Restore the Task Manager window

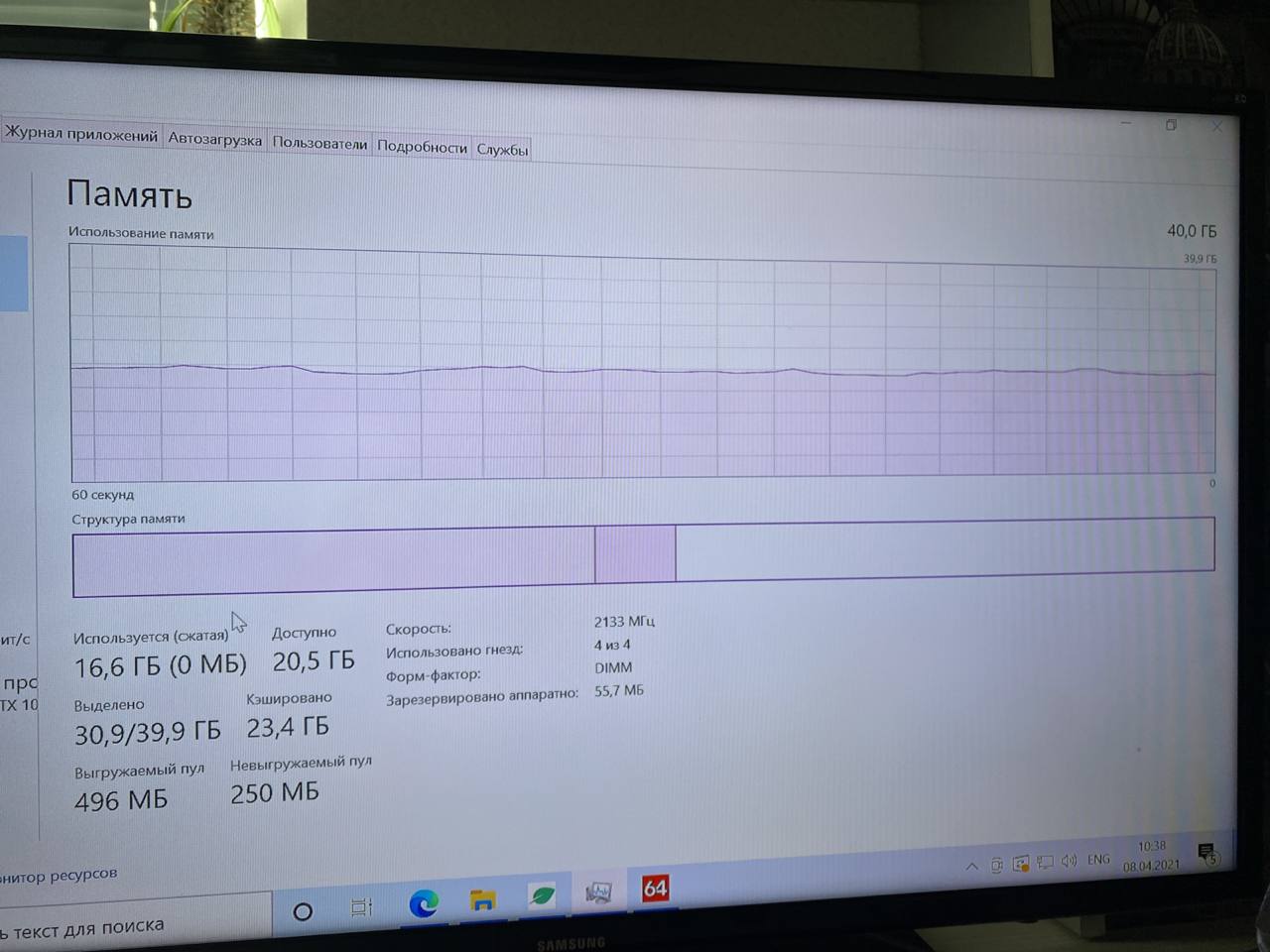coord(1171,125)
